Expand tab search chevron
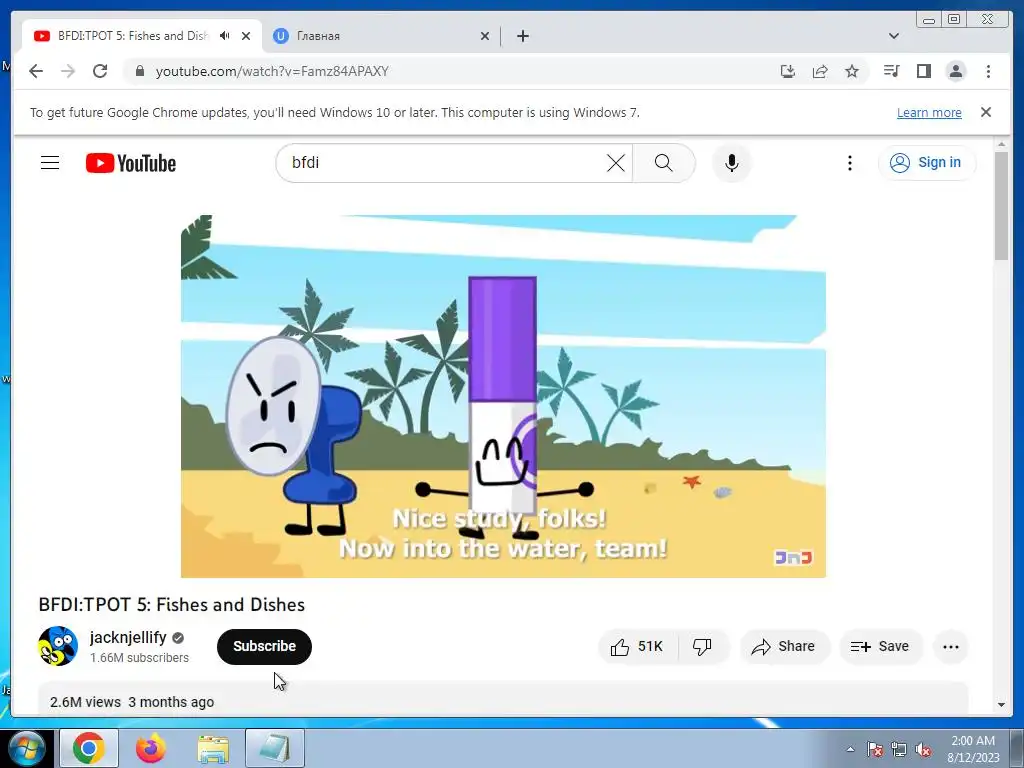This screenshot has height=768, width=1024. (894, 36)
